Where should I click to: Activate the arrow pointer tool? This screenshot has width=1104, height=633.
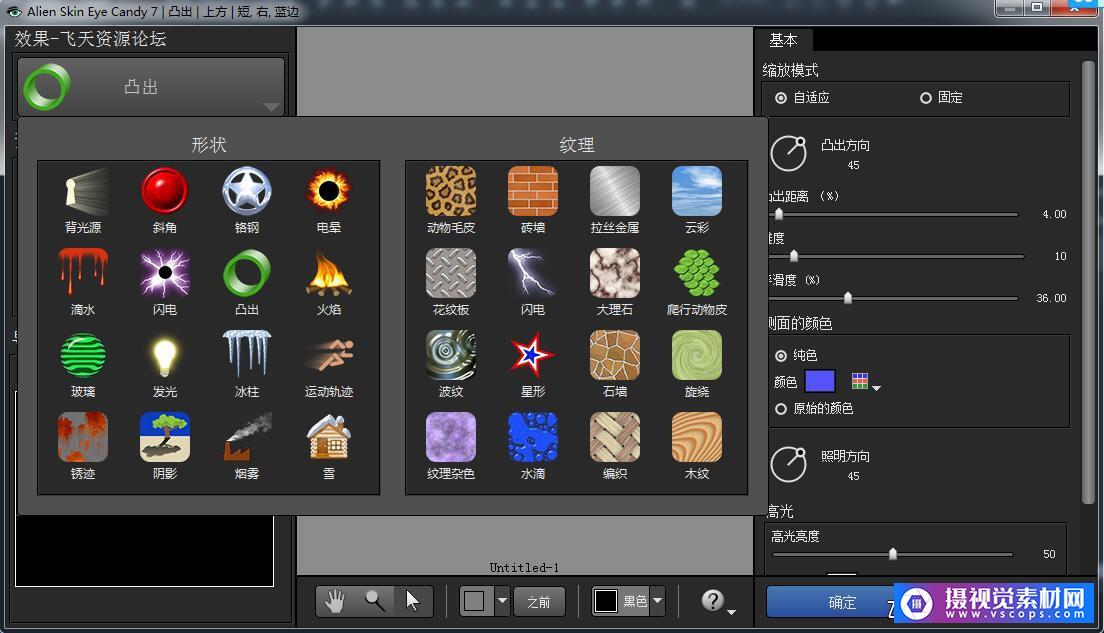(x=413, y=601)
